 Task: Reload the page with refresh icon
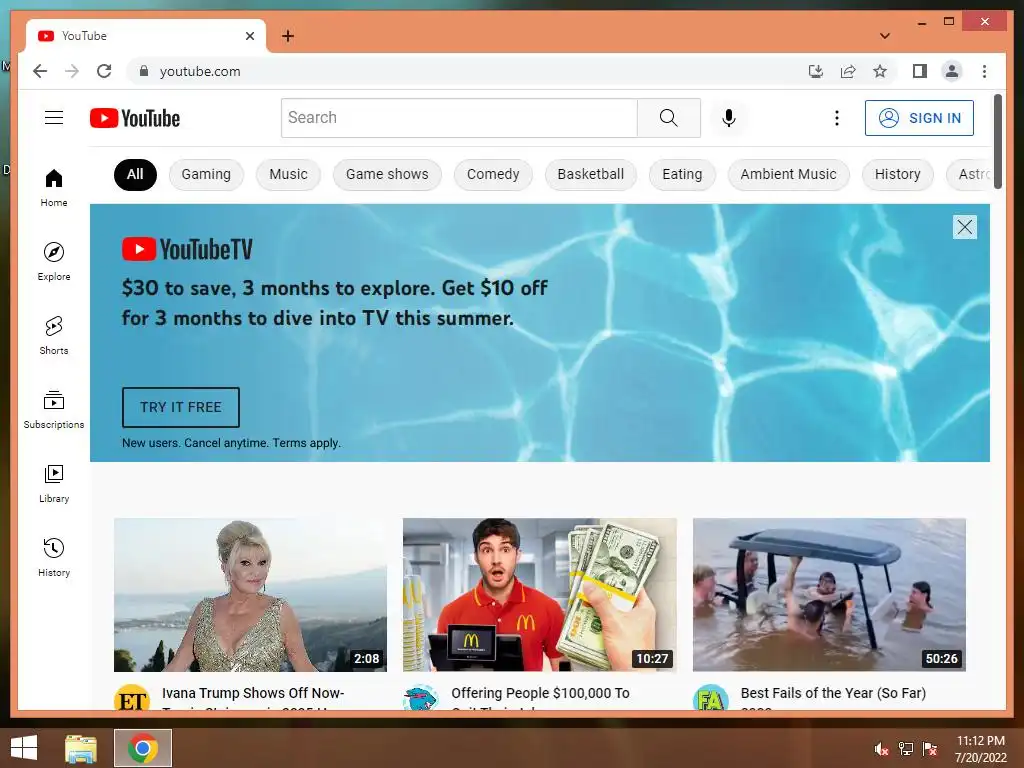[104, 71]
